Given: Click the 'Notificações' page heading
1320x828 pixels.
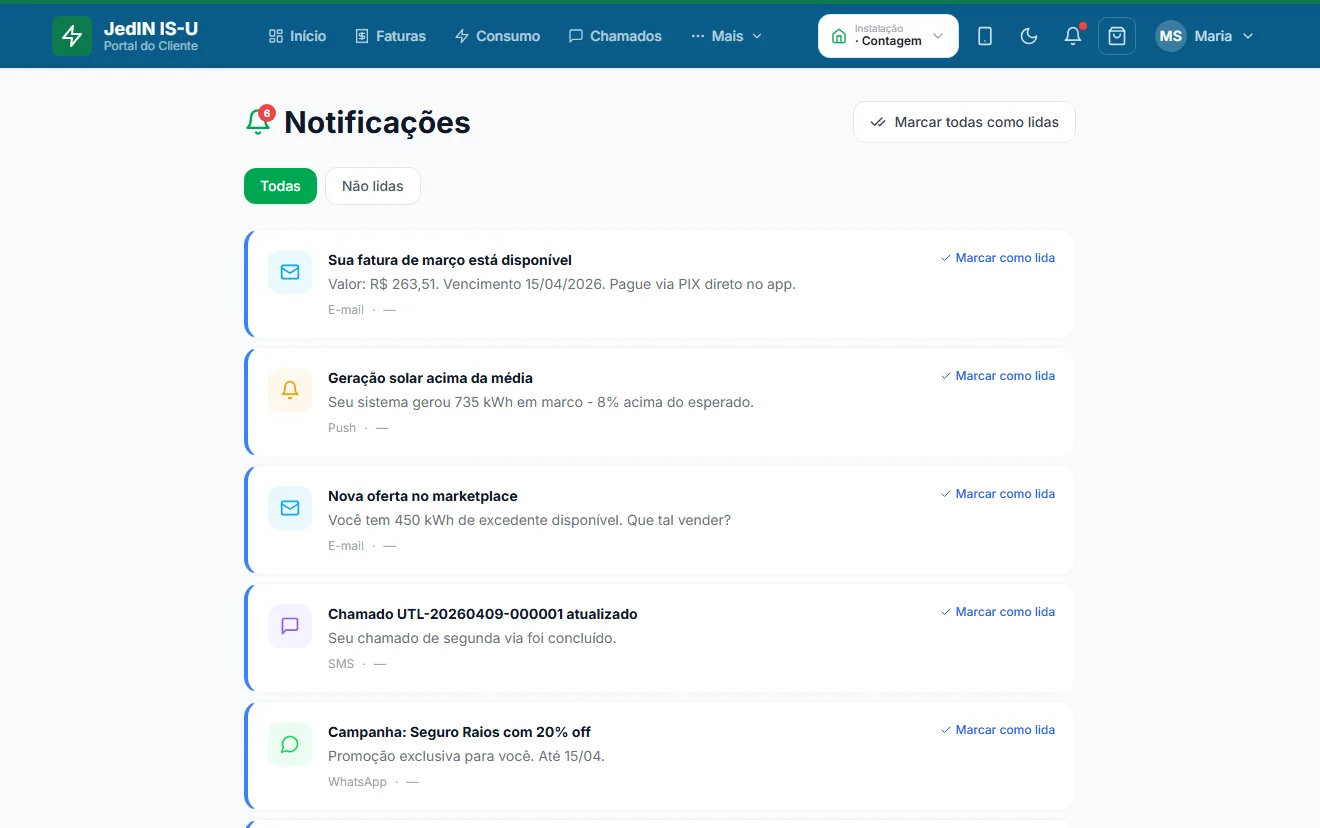Looking at the screenshot, I should (377, 122).
